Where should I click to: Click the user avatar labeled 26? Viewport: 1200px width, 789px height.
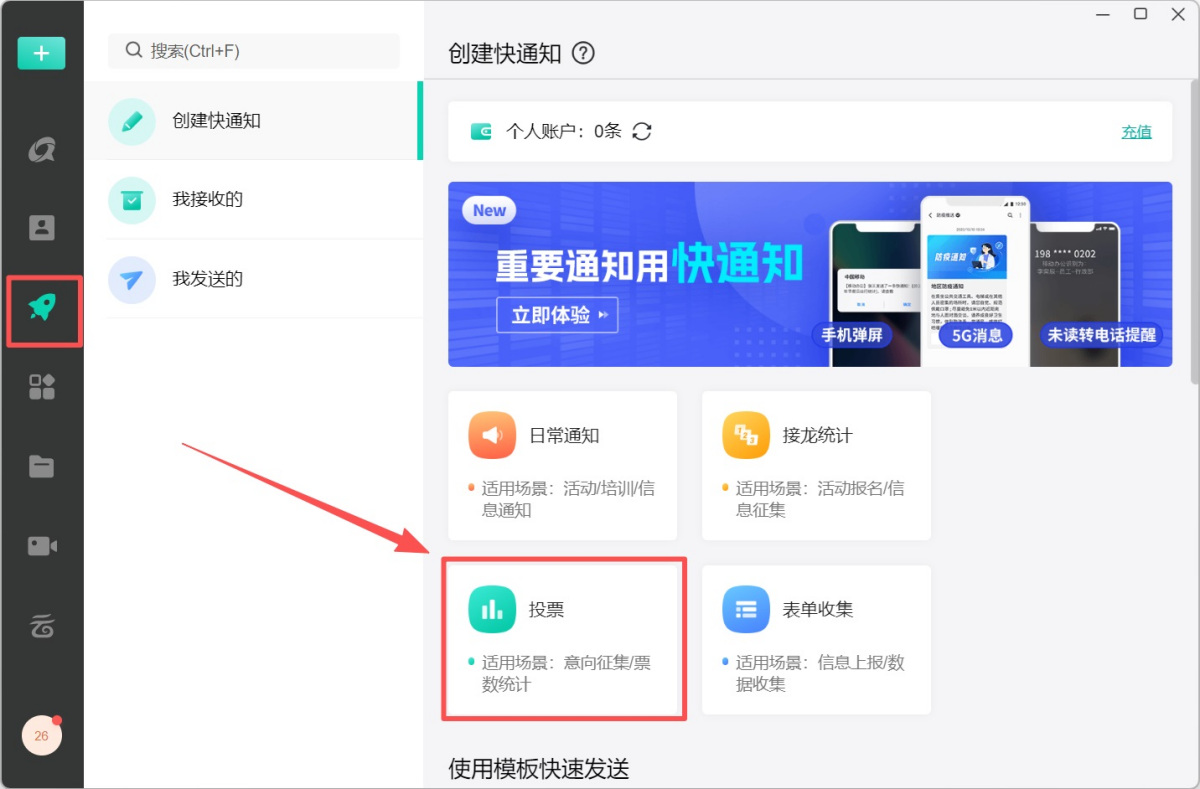[x=41, y=736]
